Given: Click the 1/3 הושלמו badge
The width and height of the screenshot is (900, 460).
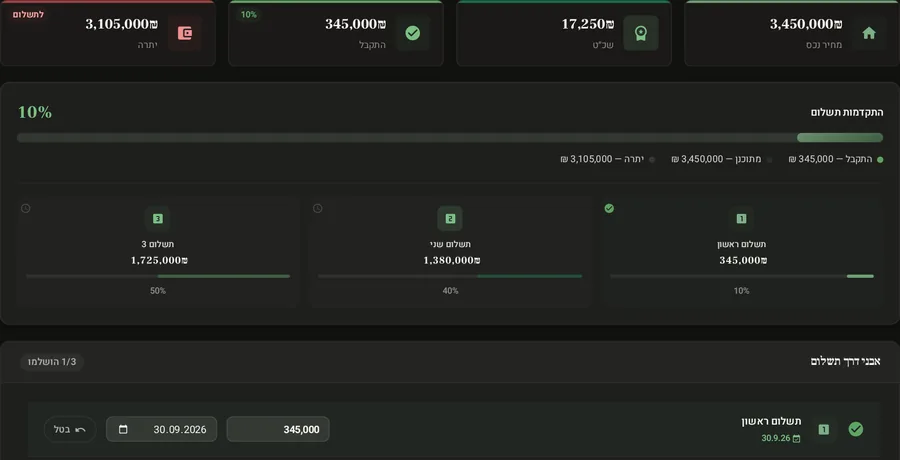Looking at the screenshot, I should pyautogui.click(x=52, y=362).
